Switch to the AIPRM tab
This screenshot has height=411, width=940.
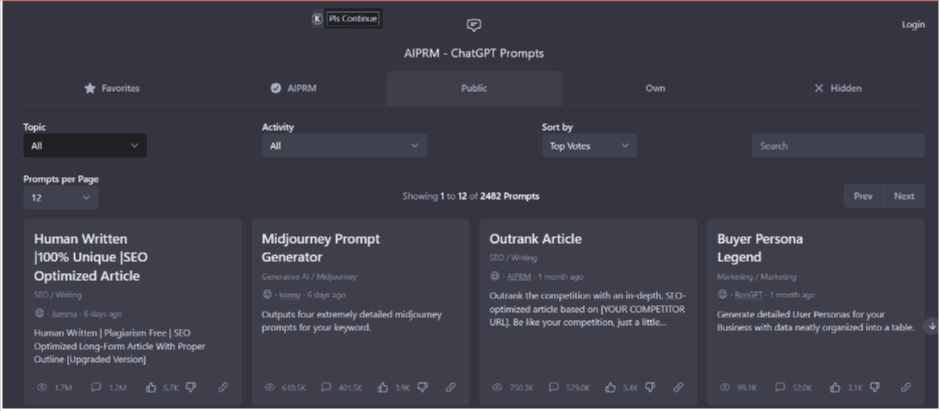(x=293, y=88)
